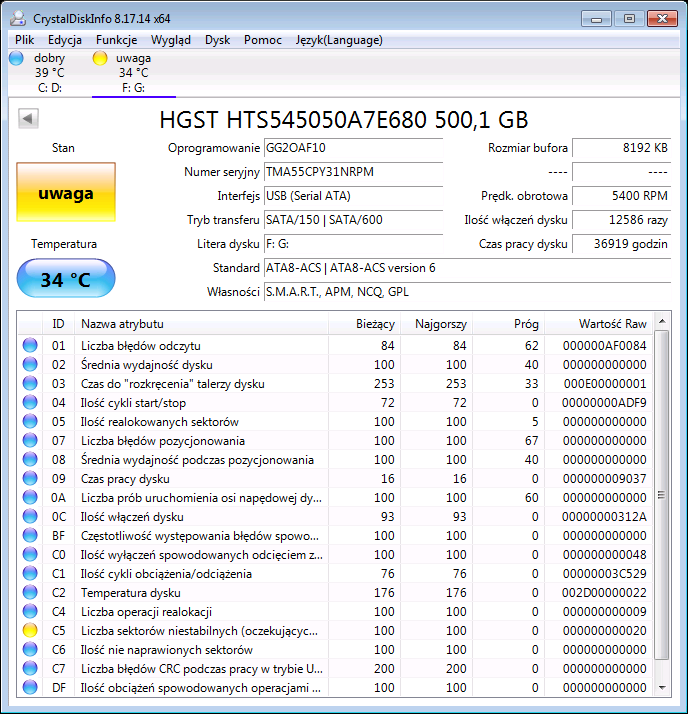Click status orb for attribute 04 start/stop
Viewport: 688px width, 714px height.
pos(30,402)
